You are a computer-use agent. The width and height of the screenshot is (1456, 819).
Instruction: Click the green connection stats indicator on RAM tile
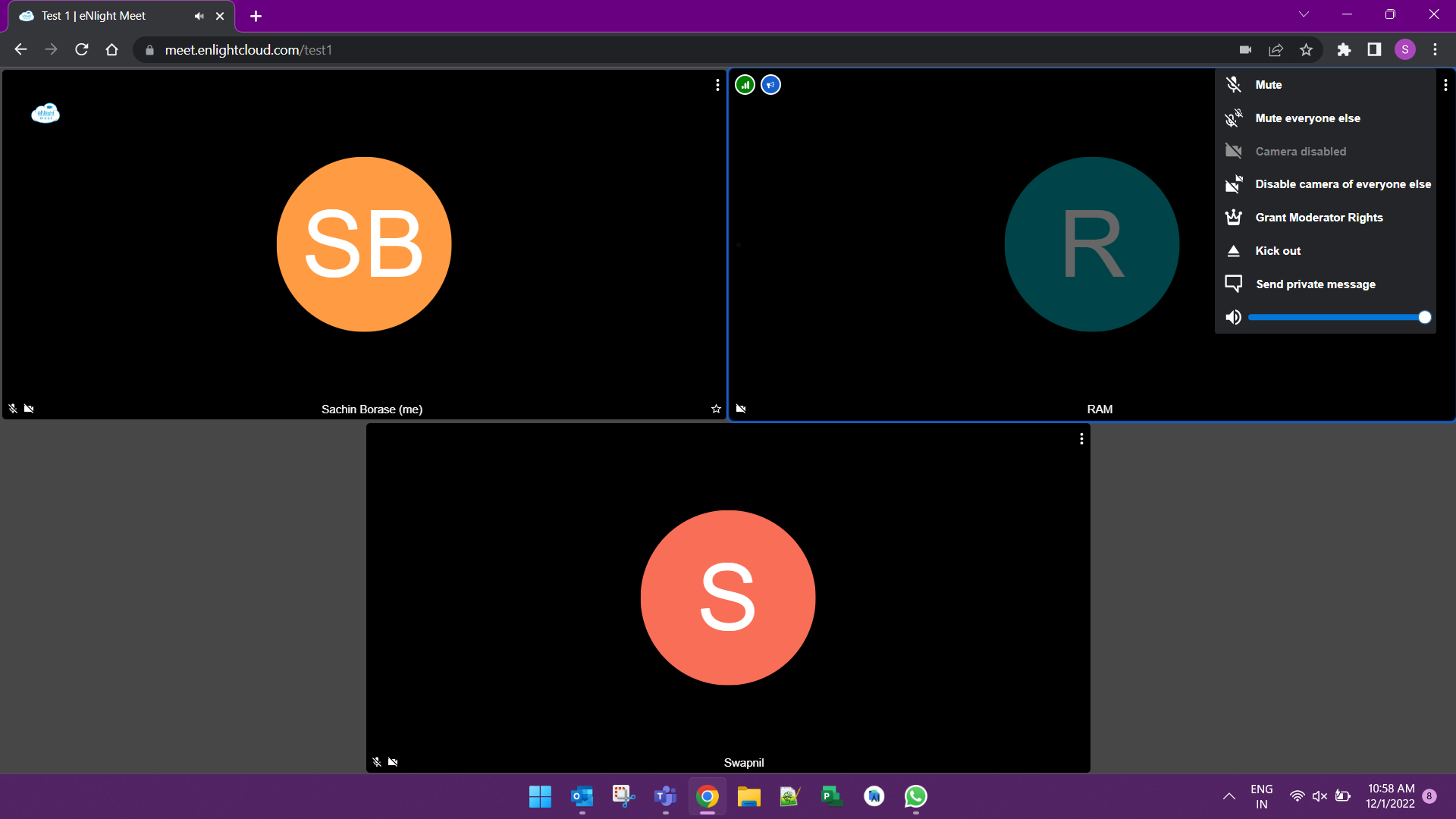coord(745,85)
